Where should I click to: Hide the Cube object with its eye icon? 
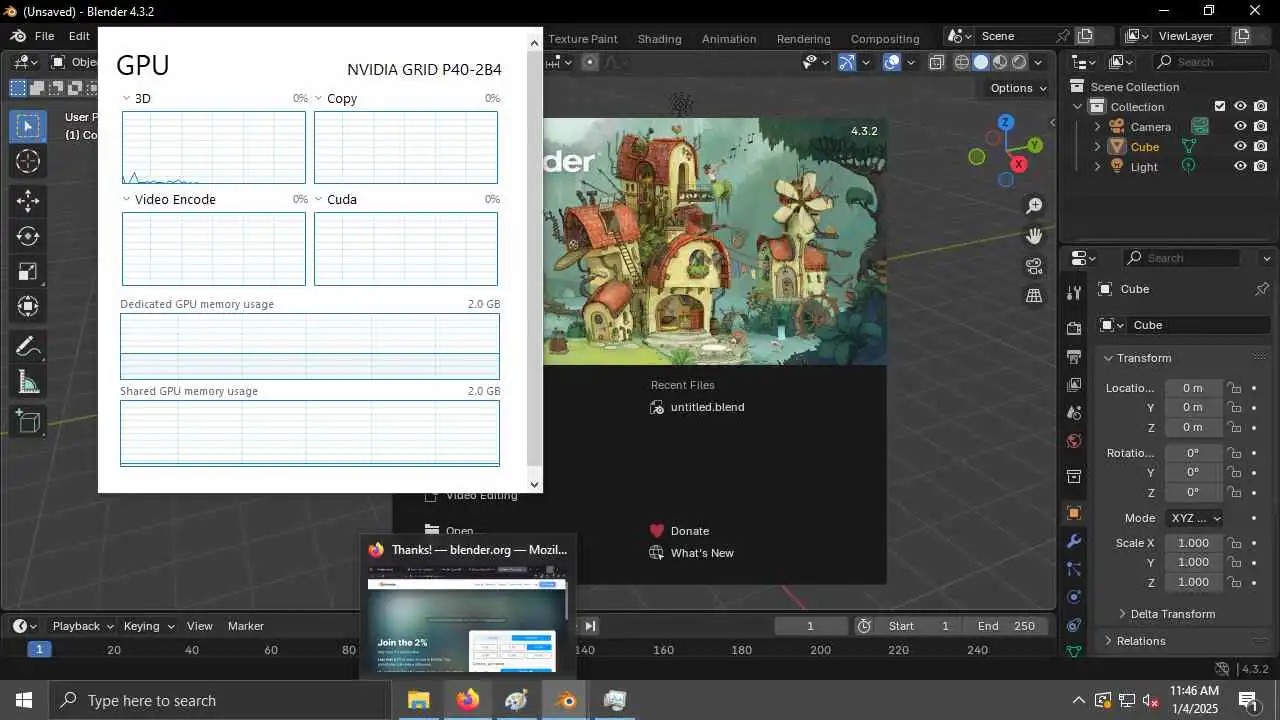1240,147
